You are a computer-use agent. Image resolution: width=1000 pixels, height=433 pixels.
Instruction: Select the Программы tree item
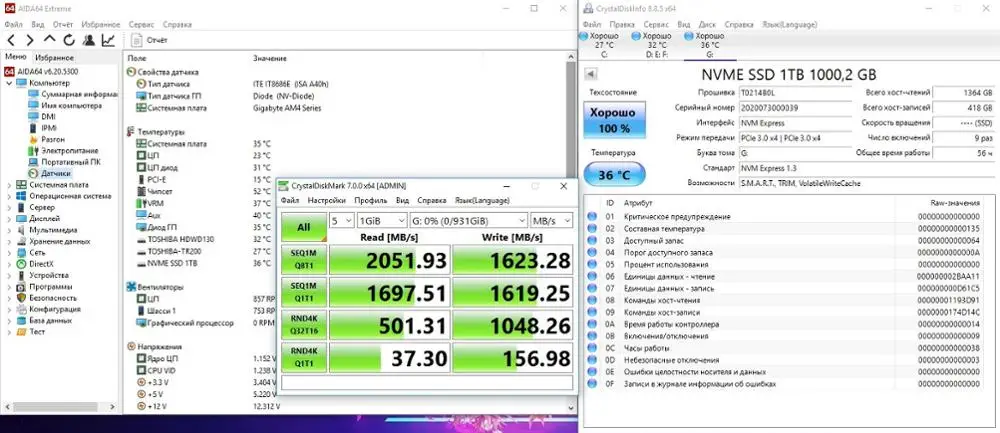pos(43,287)
